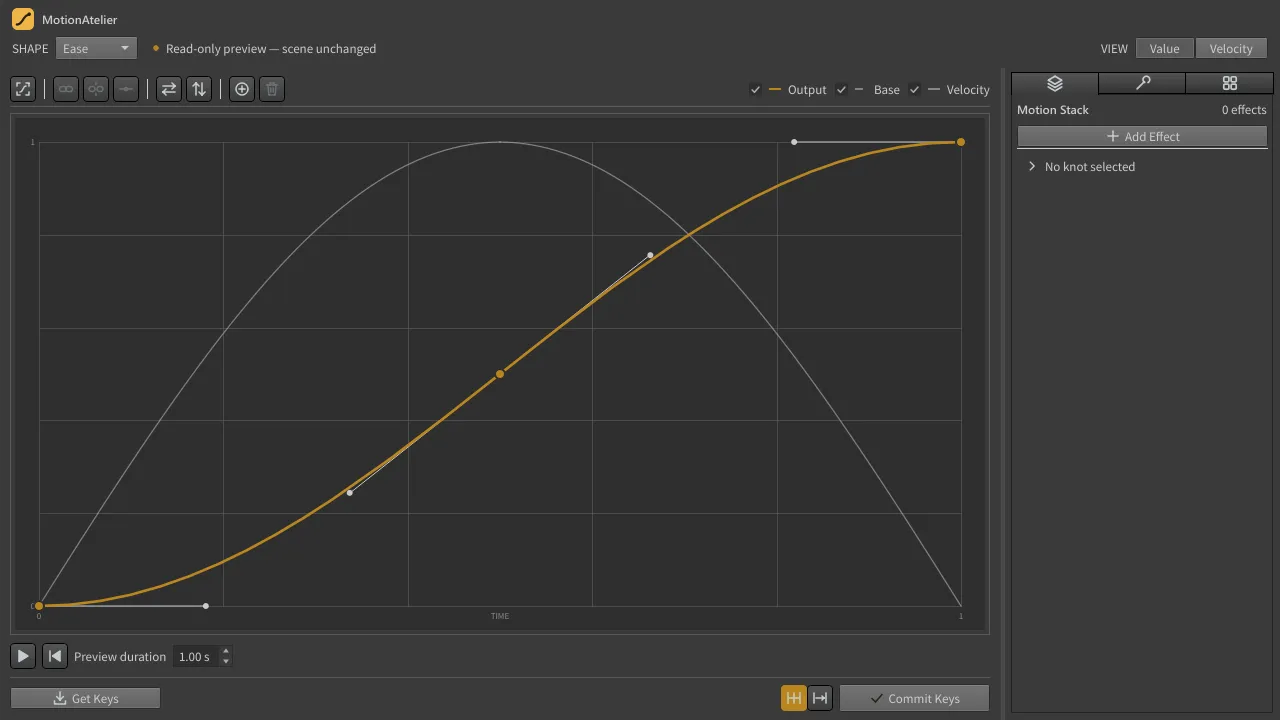Screen dimensions: 1280x720
Task: Click the "Motion Stack" heading
Action: [x=1053, y=110]
